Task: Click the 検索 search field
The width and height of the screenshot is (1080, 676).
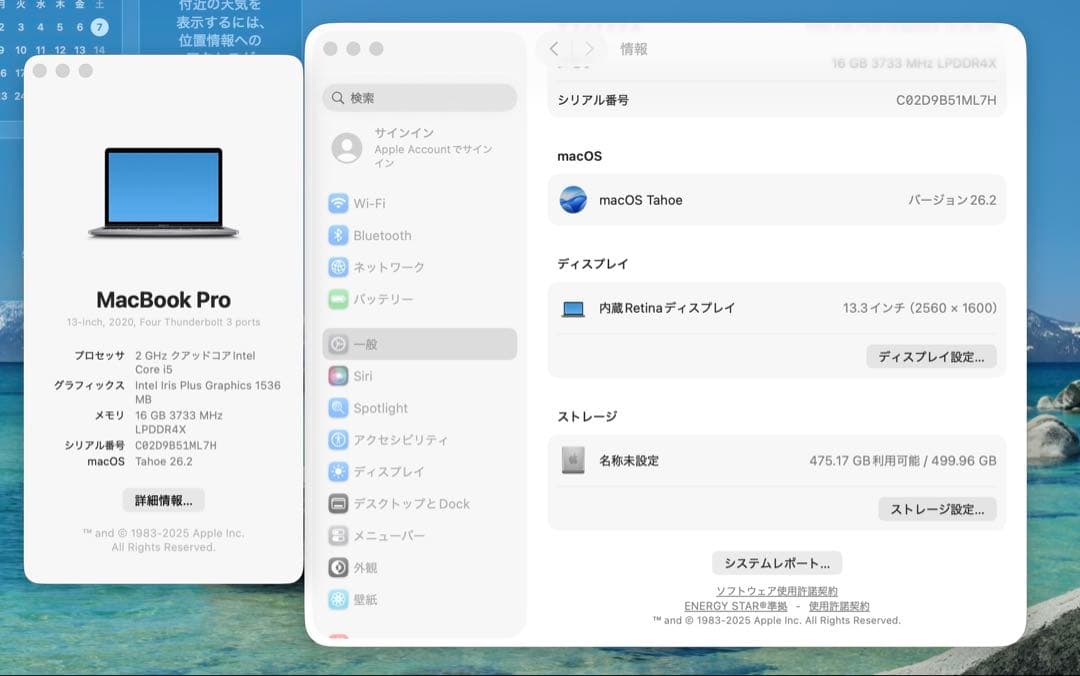Action: pos(419,99)
